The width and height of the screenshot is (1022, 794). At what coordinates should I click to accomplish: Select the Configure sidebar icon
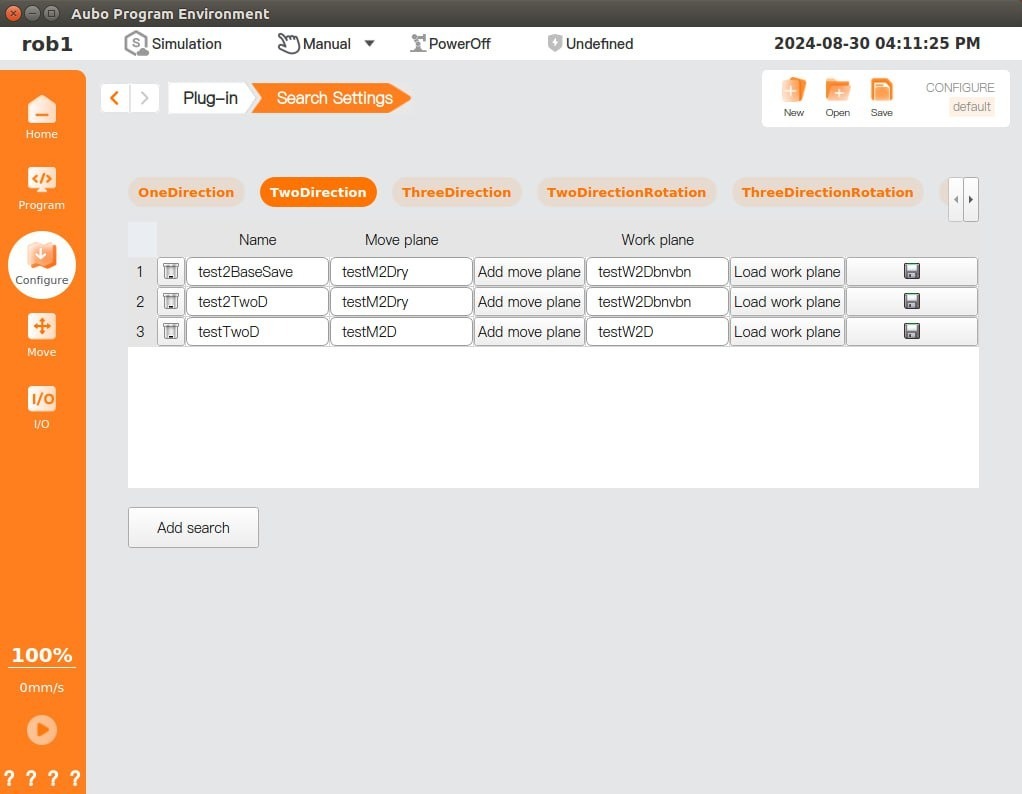42,265
